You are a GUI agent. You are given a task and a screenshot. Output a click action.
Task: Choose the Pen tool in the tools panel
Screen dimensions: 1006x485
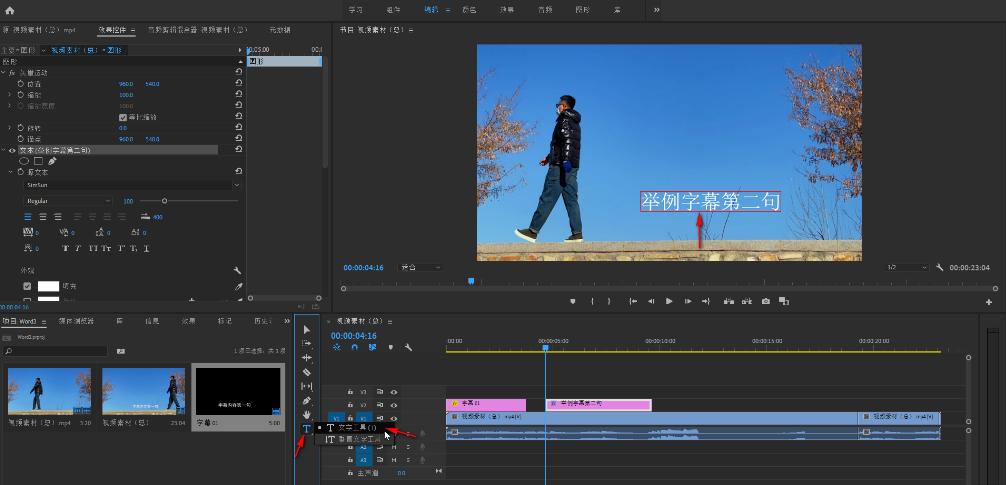point(307,401)
